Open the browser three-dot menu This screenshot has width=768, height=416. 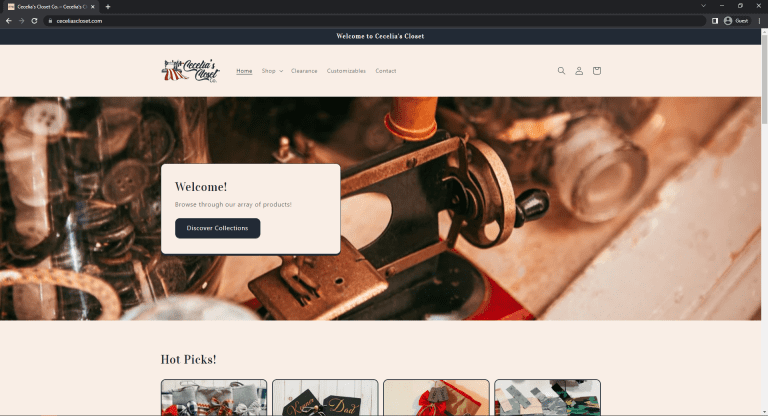click(x=759, y=20)
